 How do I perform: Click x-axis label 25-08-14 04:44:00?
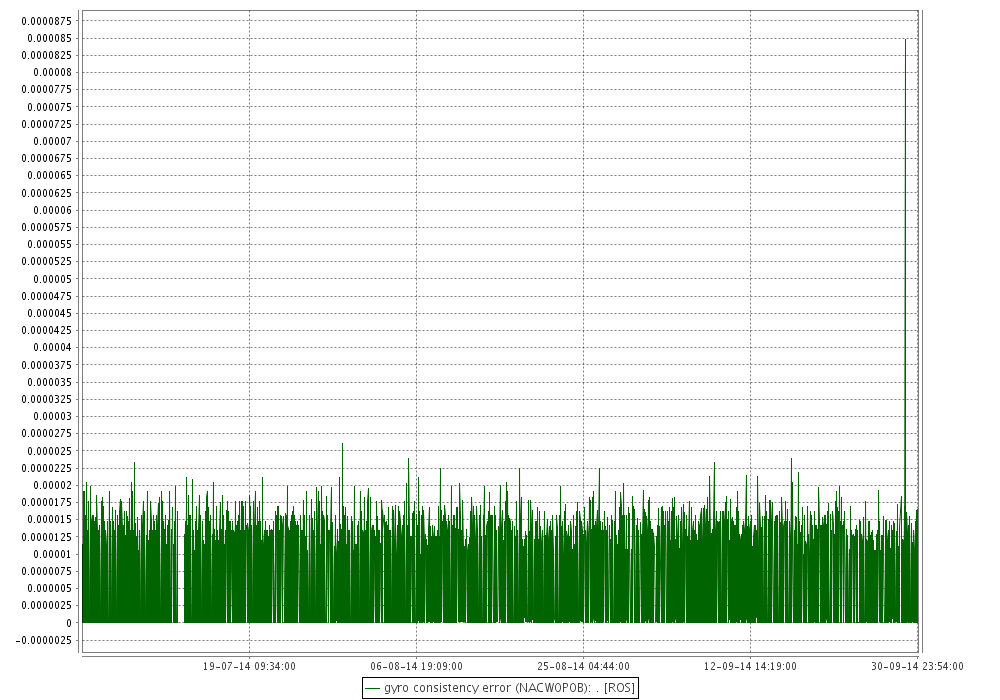tap(583, 666)
